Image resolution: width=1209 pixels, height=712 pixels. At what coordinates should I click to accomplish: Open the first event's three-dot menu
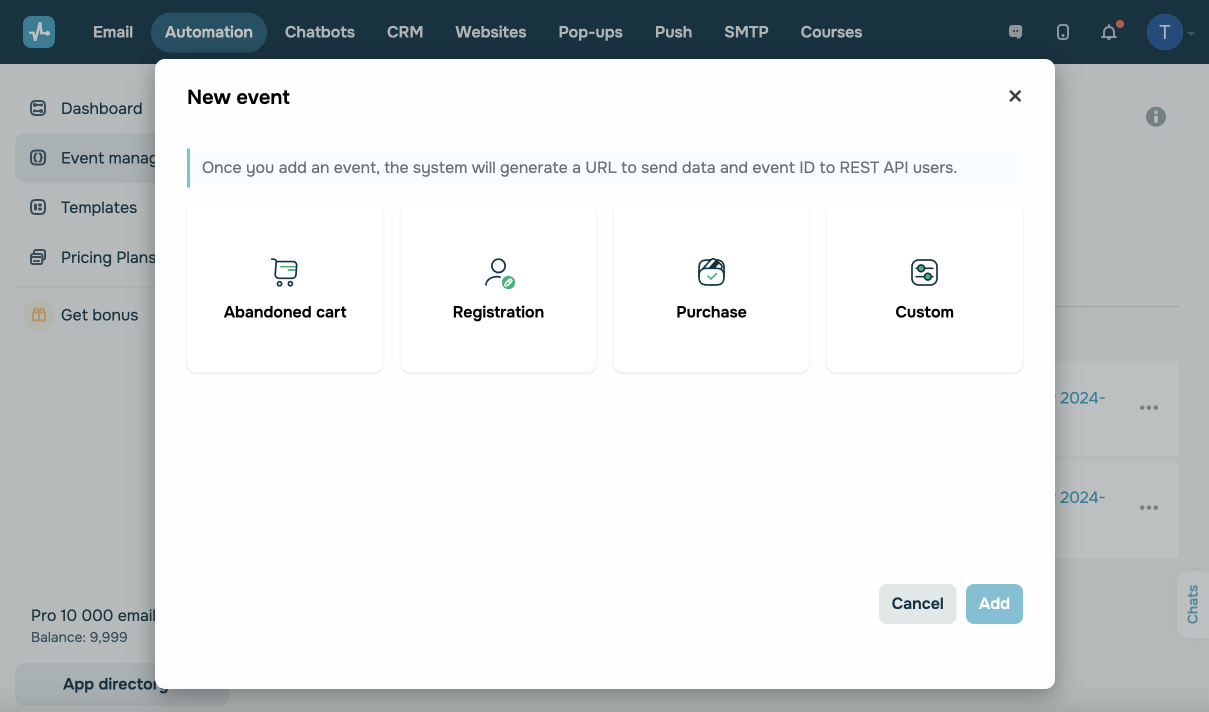(1149, 408)
